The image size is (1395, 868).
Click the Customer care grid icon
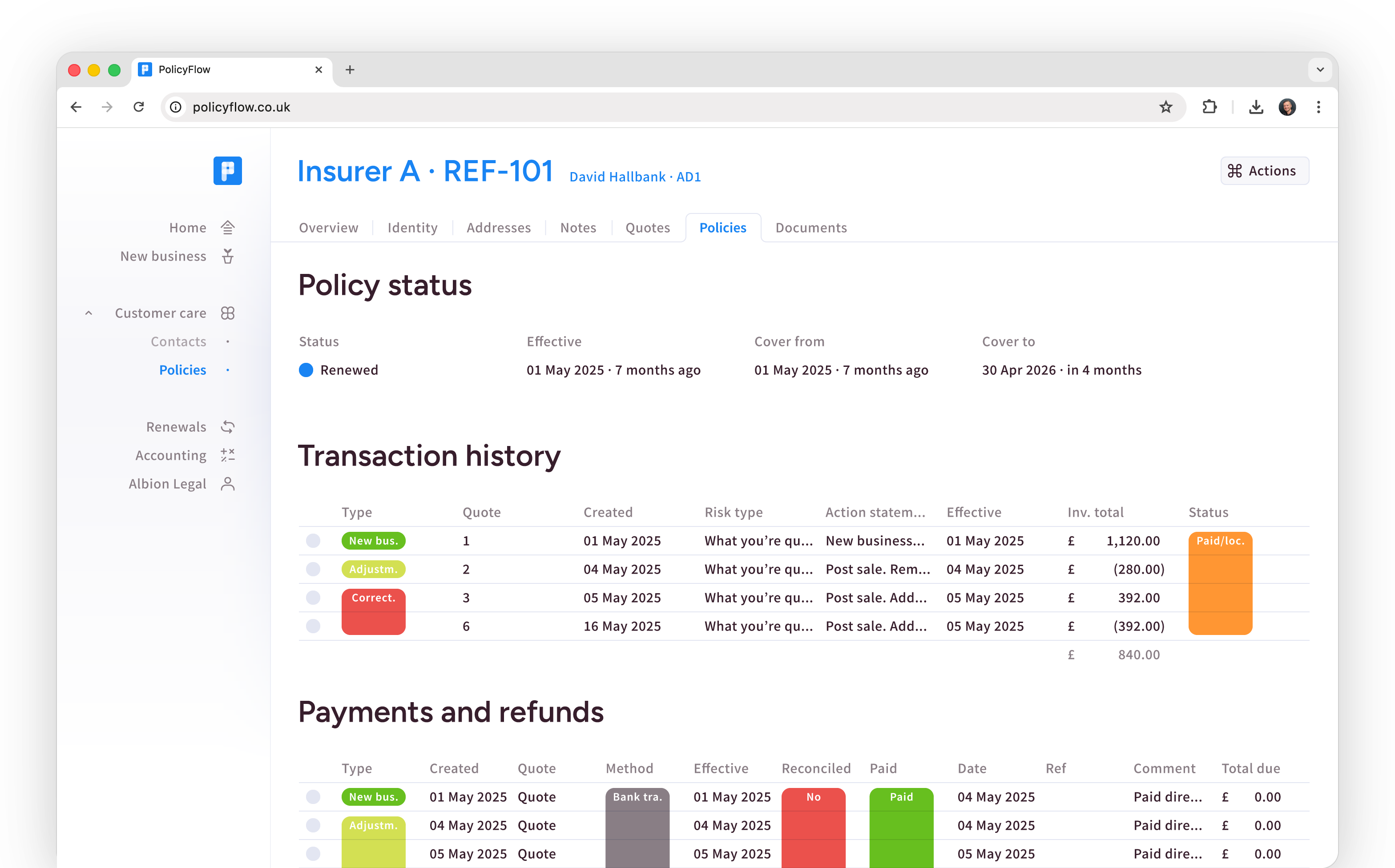pos(227,313)
